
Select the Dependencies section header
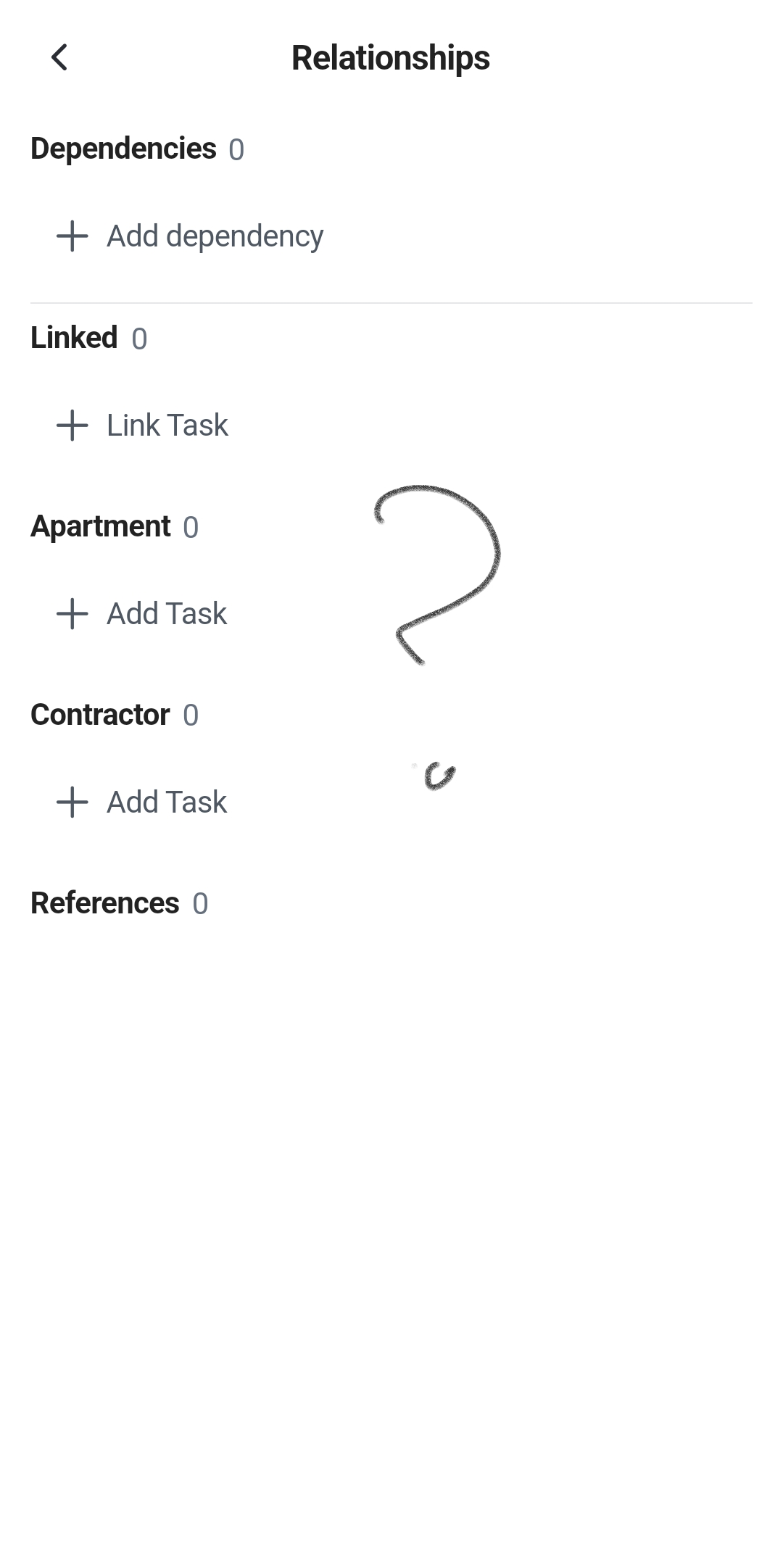click(x=123, y=149)
